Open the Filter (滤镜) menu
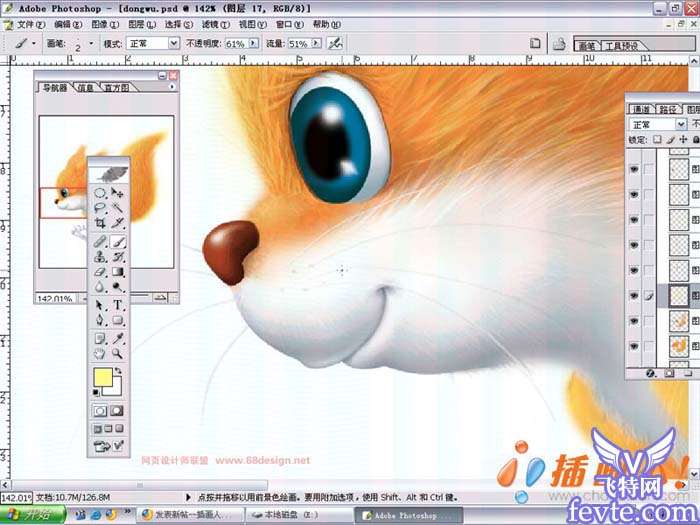Screen dimensions: 700x525 click(216, 24)
